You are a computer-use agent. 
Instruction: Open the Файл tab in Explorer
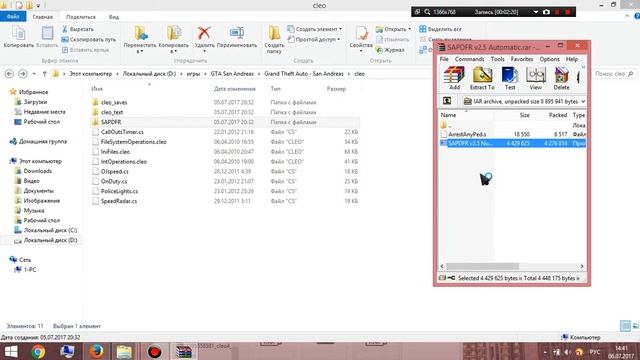pyautogui.click(x=13, y=17)
